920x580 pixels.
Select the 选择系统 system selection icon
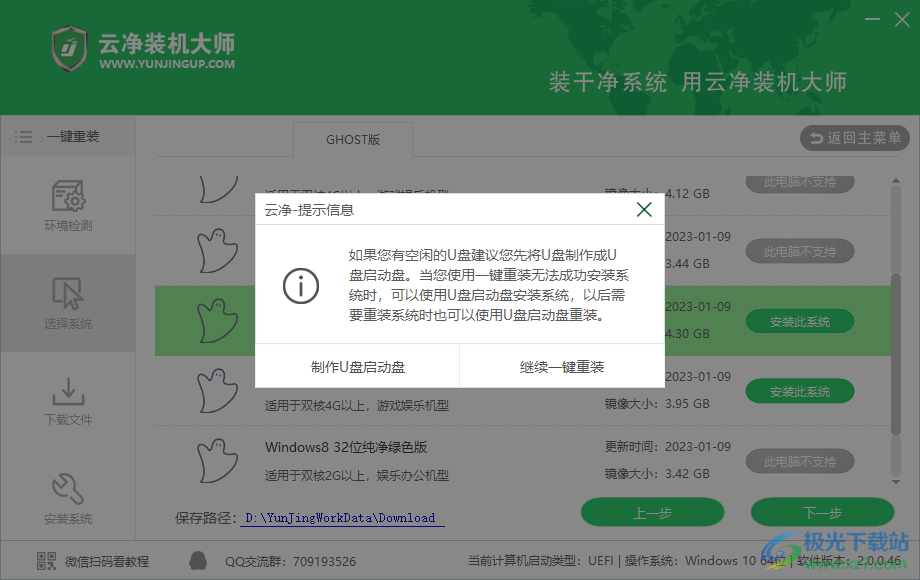tap(66, 300)
